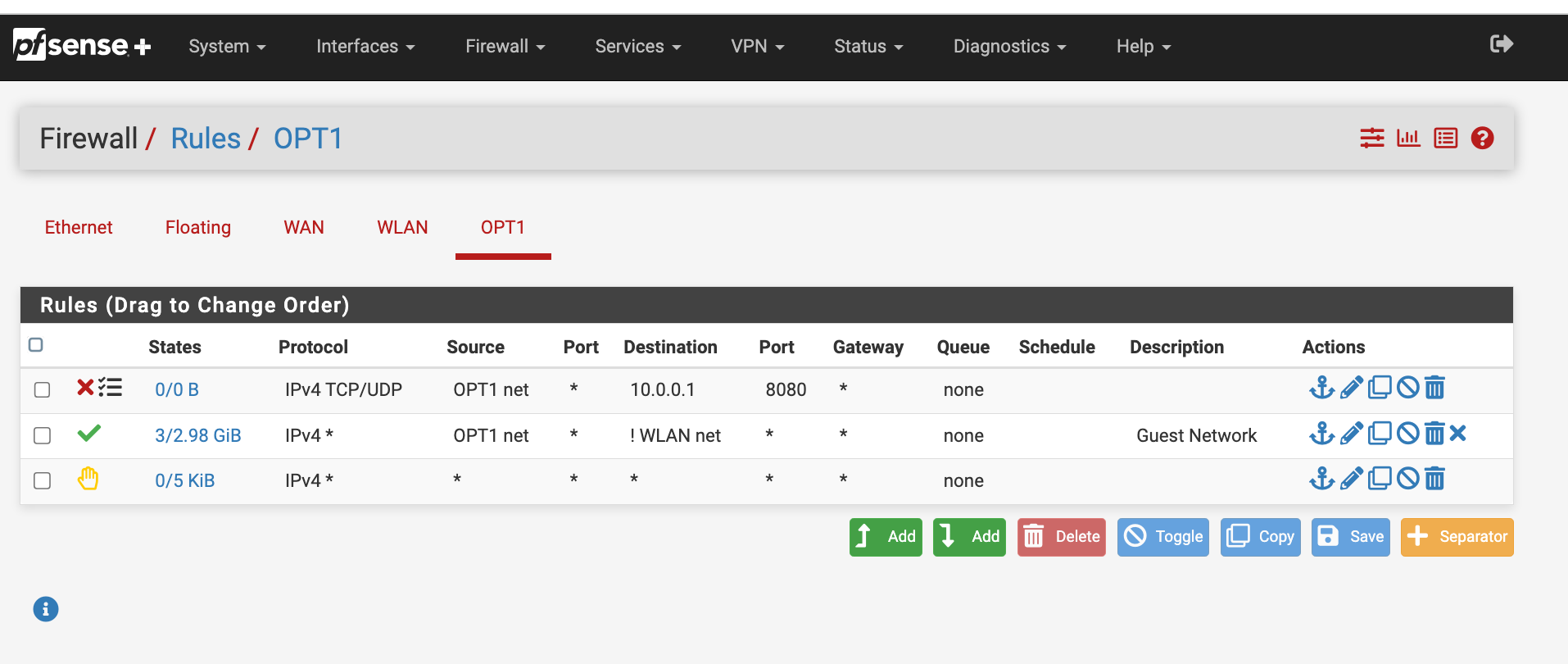Switch to the WLAN tab

402,227
